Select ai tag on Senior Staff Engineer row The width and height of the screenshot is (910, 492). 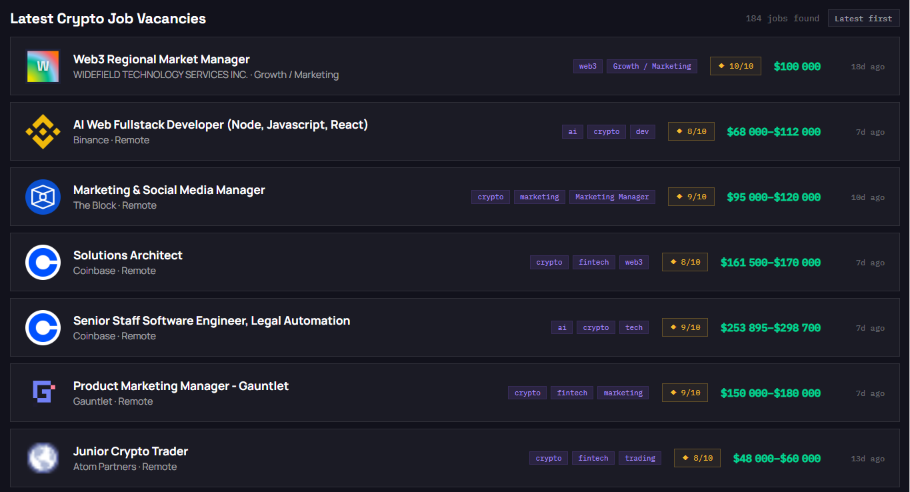click(x=562, y=328)
